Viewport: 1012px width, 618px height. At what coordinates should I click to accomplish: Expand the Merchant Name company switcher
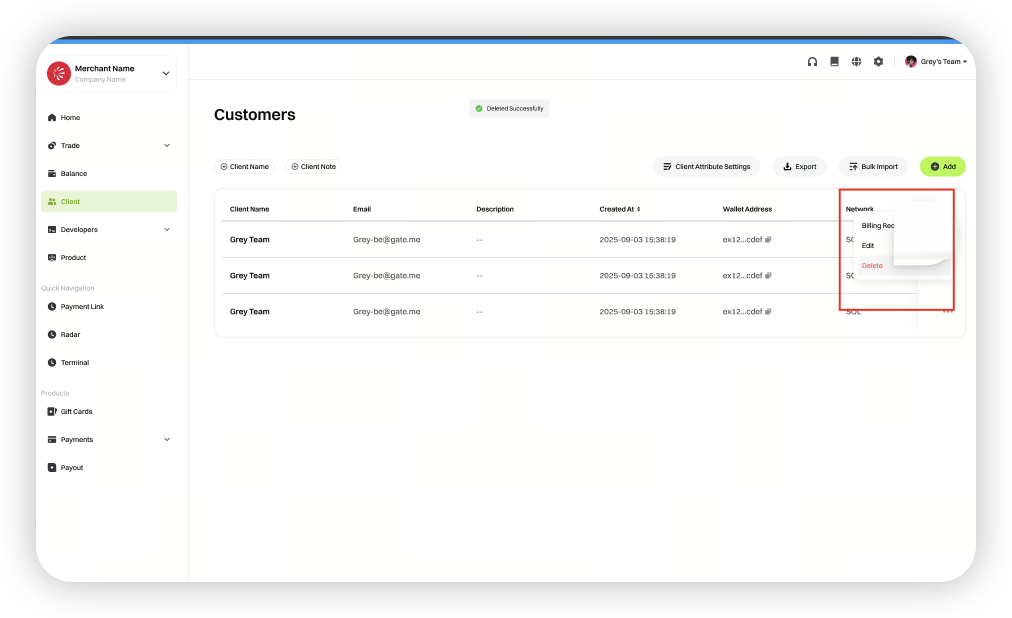[x=166, y=73]
